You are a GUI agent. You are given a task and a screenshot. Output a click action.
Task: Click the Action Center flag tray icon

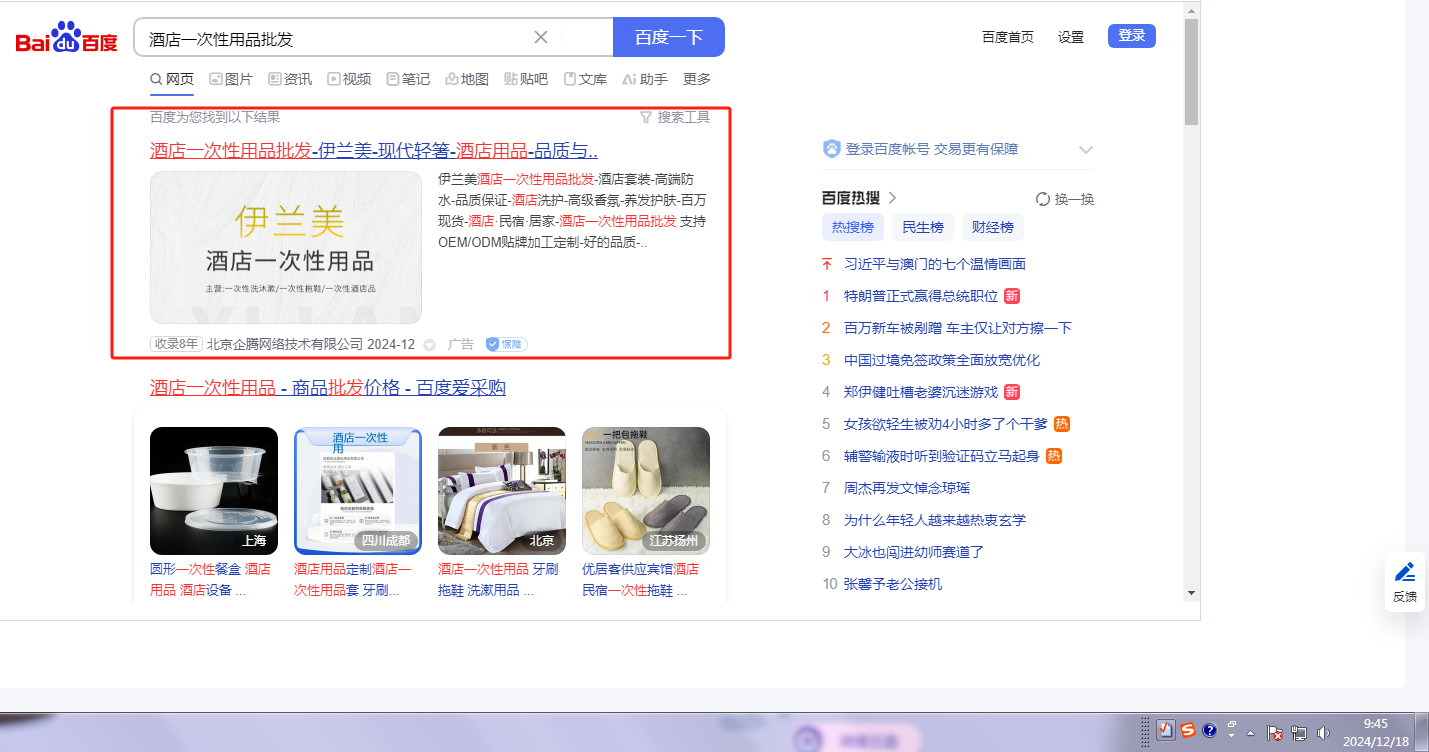(1276, 732)
